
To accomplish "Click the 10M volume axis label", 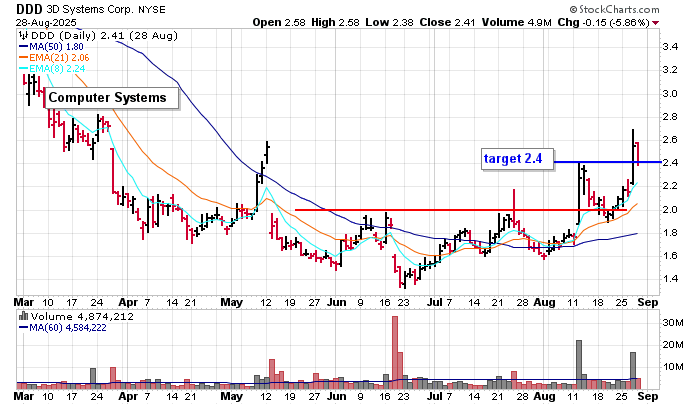I will click(x=673, y=367).
